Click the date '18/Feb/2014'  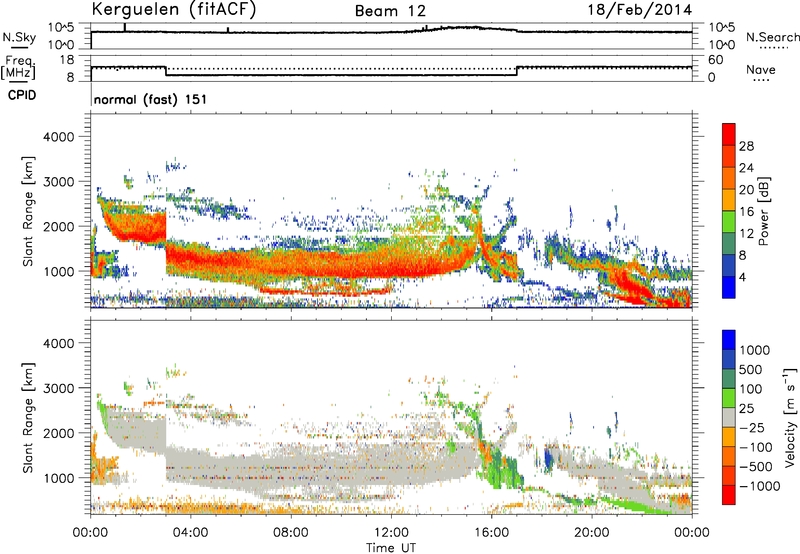[x=640, y=10]
